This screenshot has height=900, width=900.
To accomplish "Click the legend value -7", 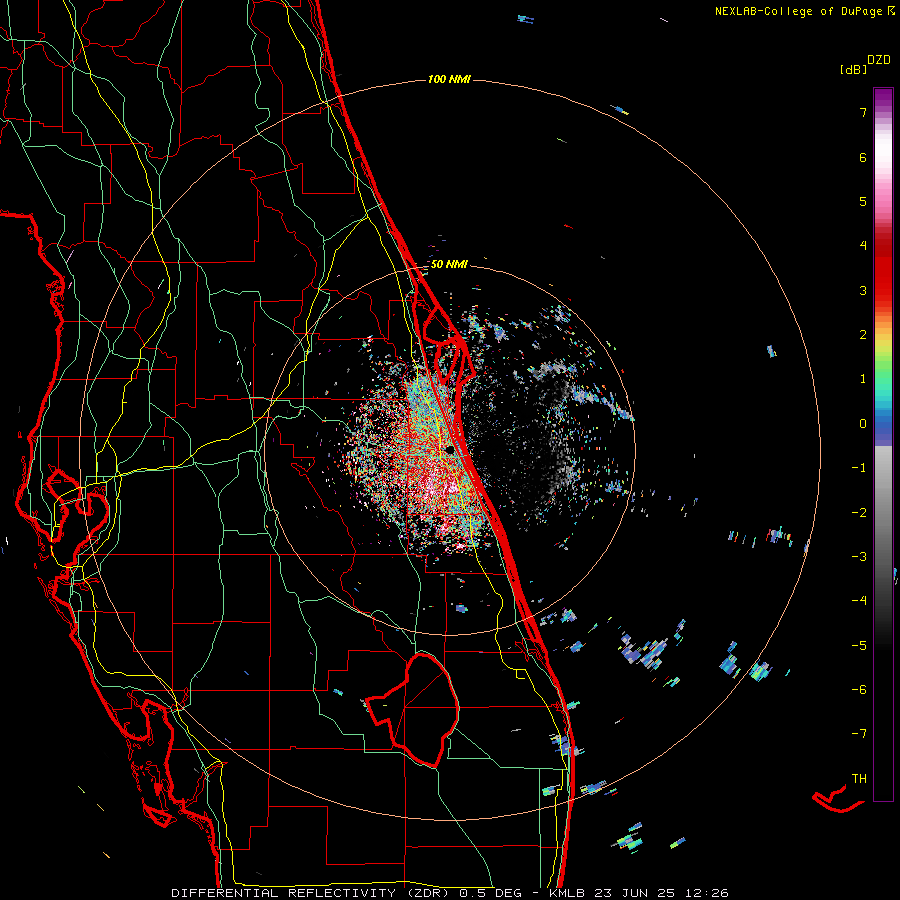I will (x=859, y=734).
